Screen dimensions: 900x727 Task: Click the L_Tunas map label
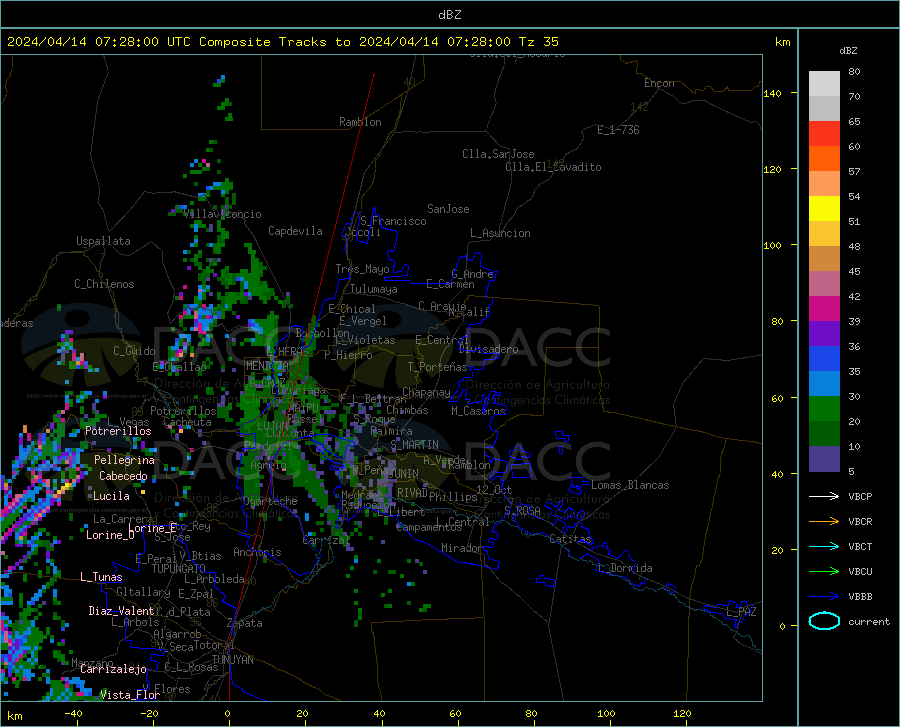pos(101,577)
